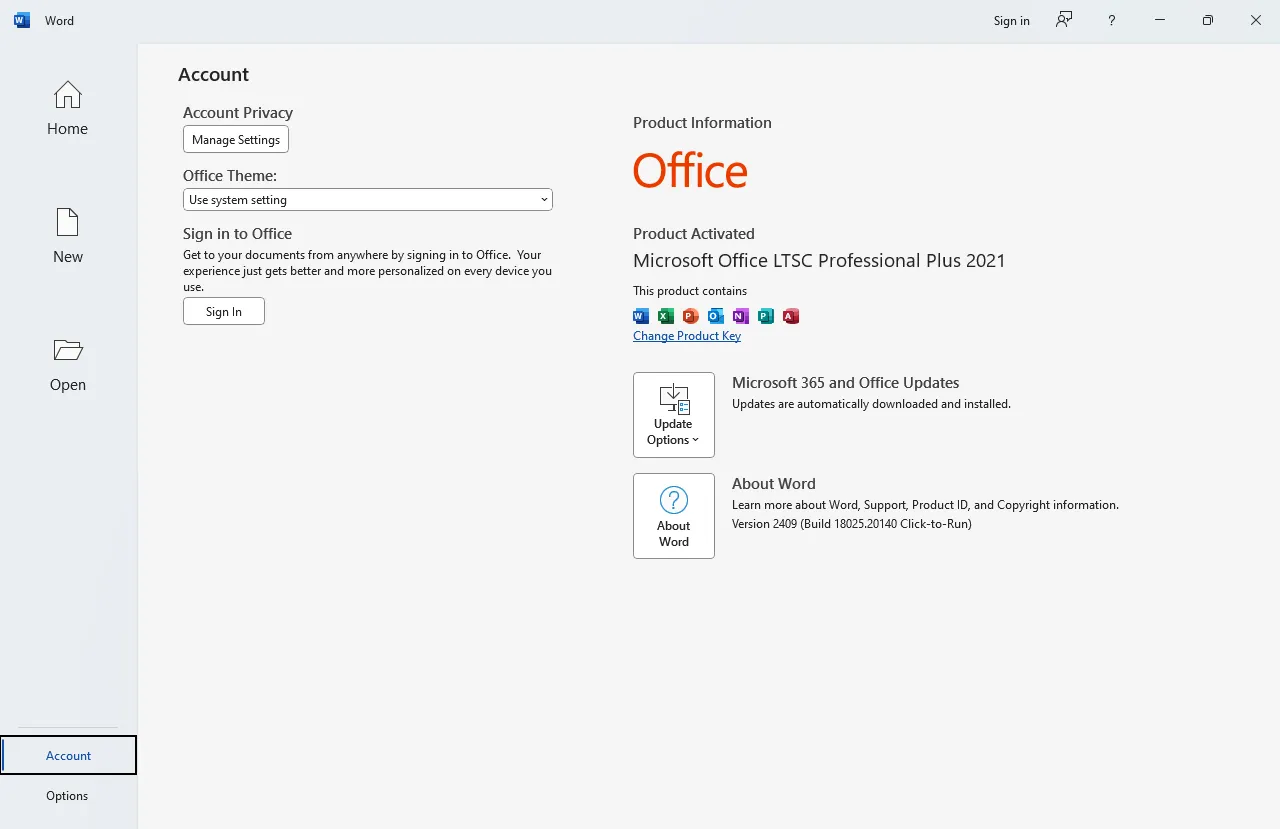Click the About Word heading text
1280x829 pixels.
[774, 484]
